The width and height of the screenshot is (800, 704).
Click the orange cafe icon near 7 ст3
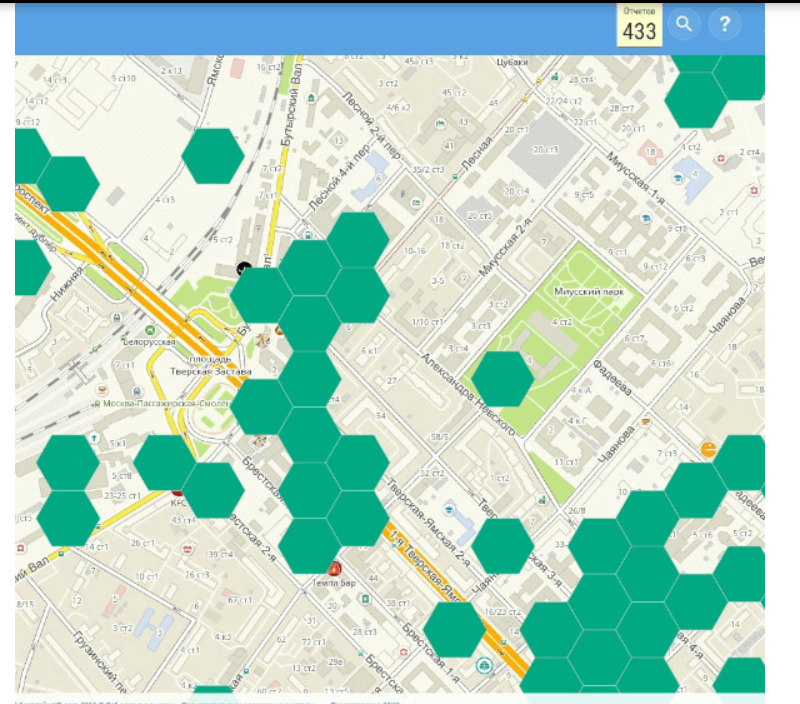tap(708, 449)
